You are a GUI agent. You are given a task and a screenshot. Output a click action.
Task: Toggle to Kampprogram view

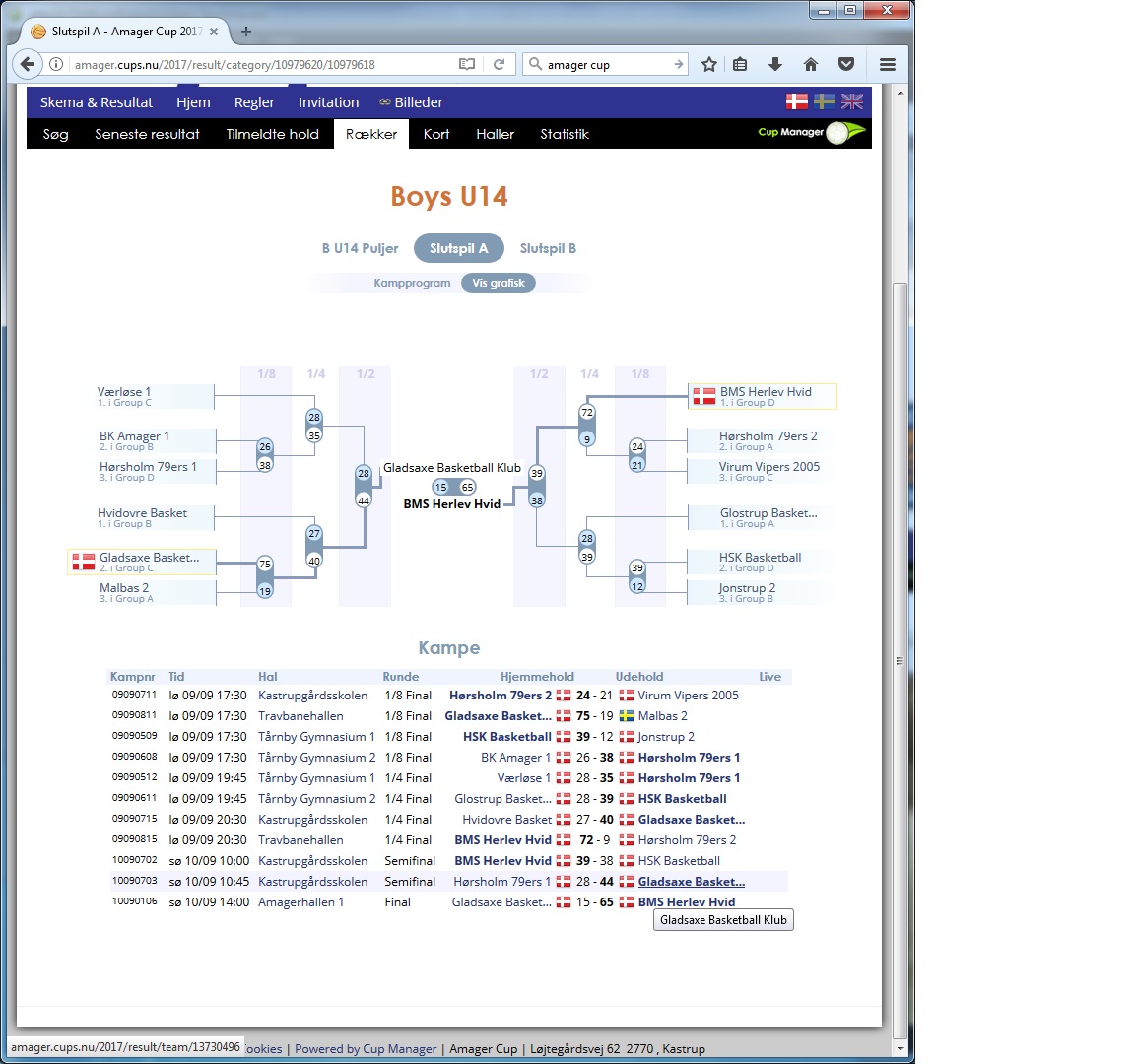[412, 283]
